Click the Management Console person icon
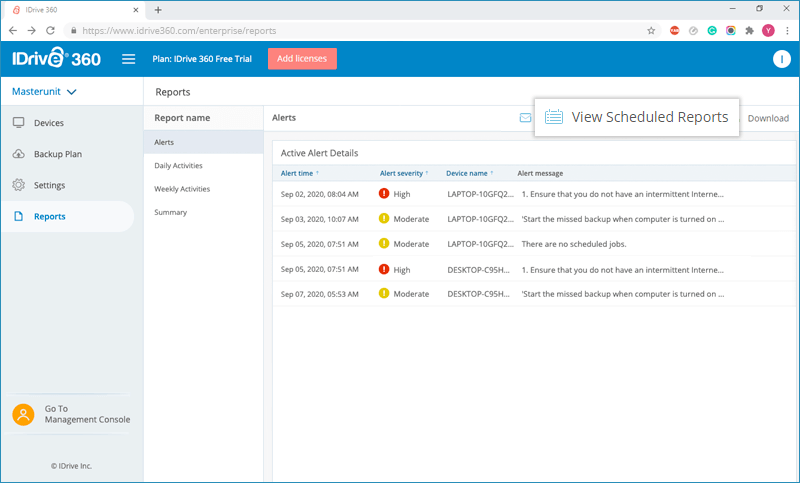This screenshot has height=483, width=800. 23,414
